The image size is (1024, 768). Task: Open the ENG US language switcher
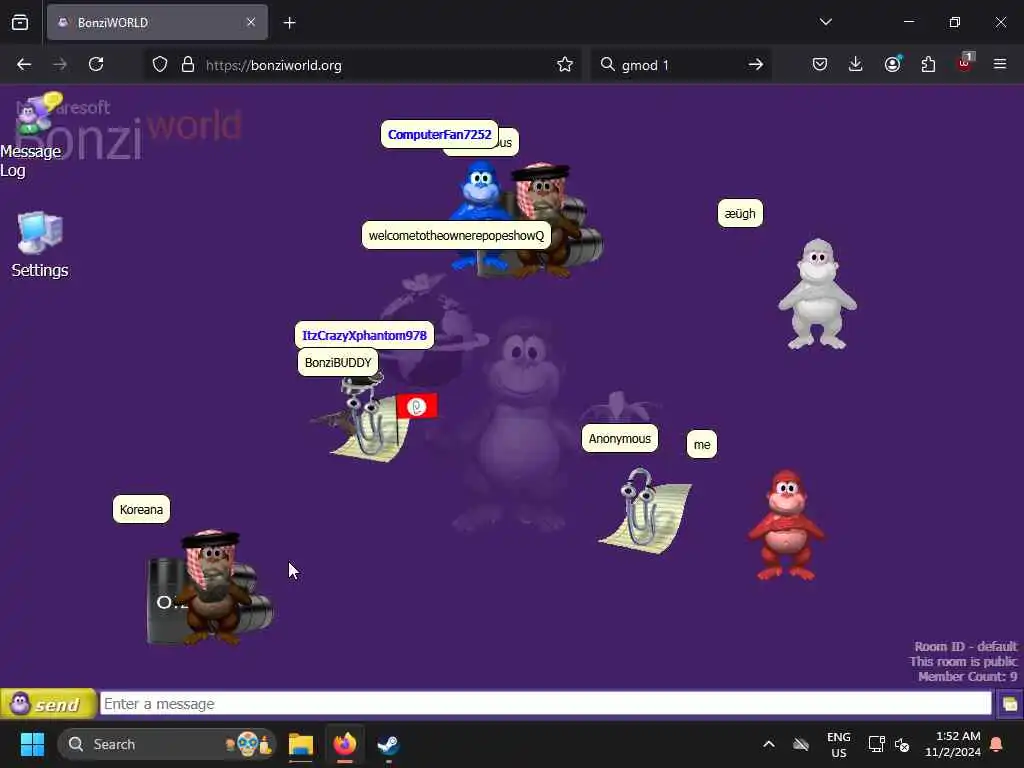coord(839,744)
